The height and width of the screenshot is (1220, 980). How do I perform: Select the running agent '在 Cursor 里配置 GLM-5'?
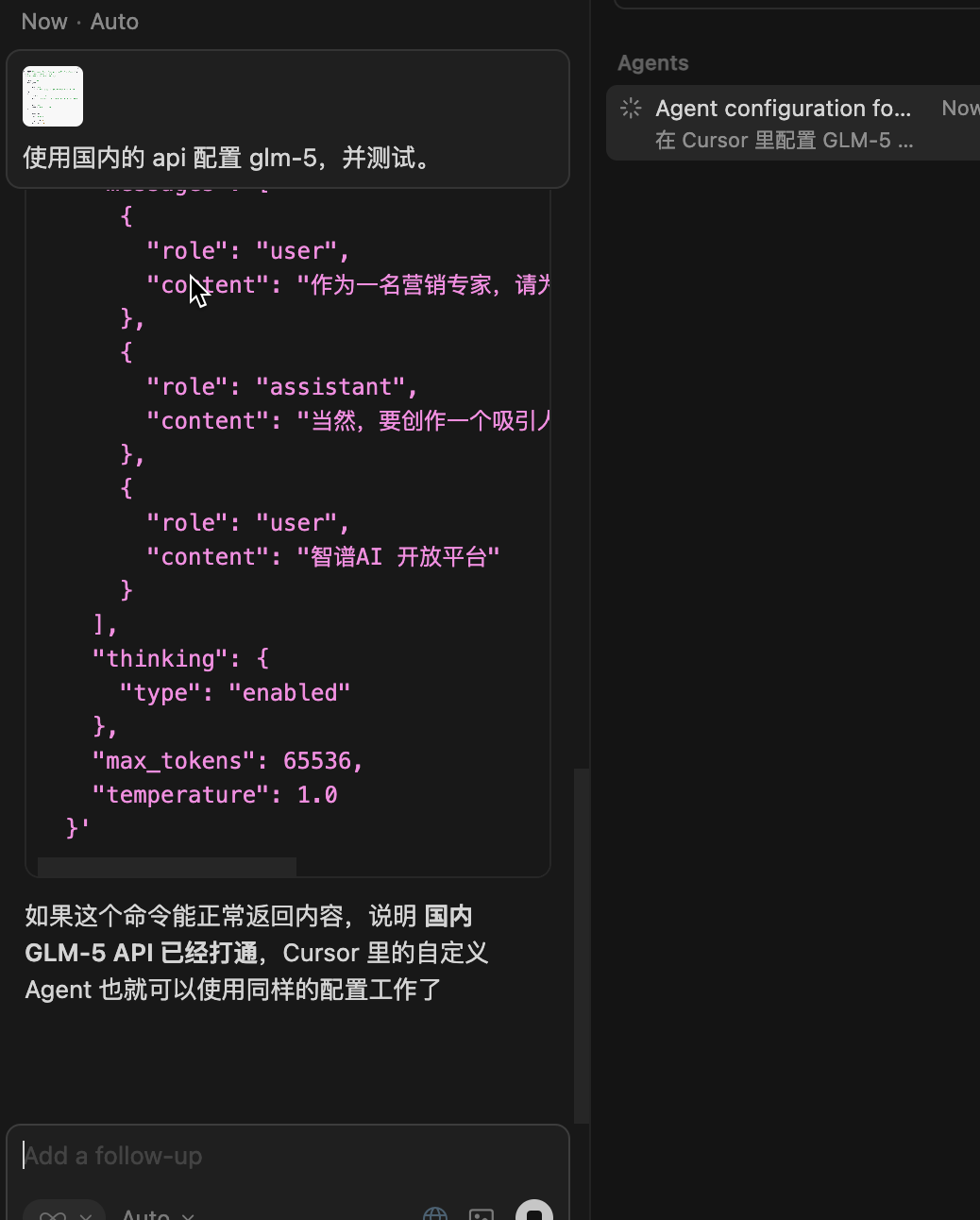tap(786, 140)
